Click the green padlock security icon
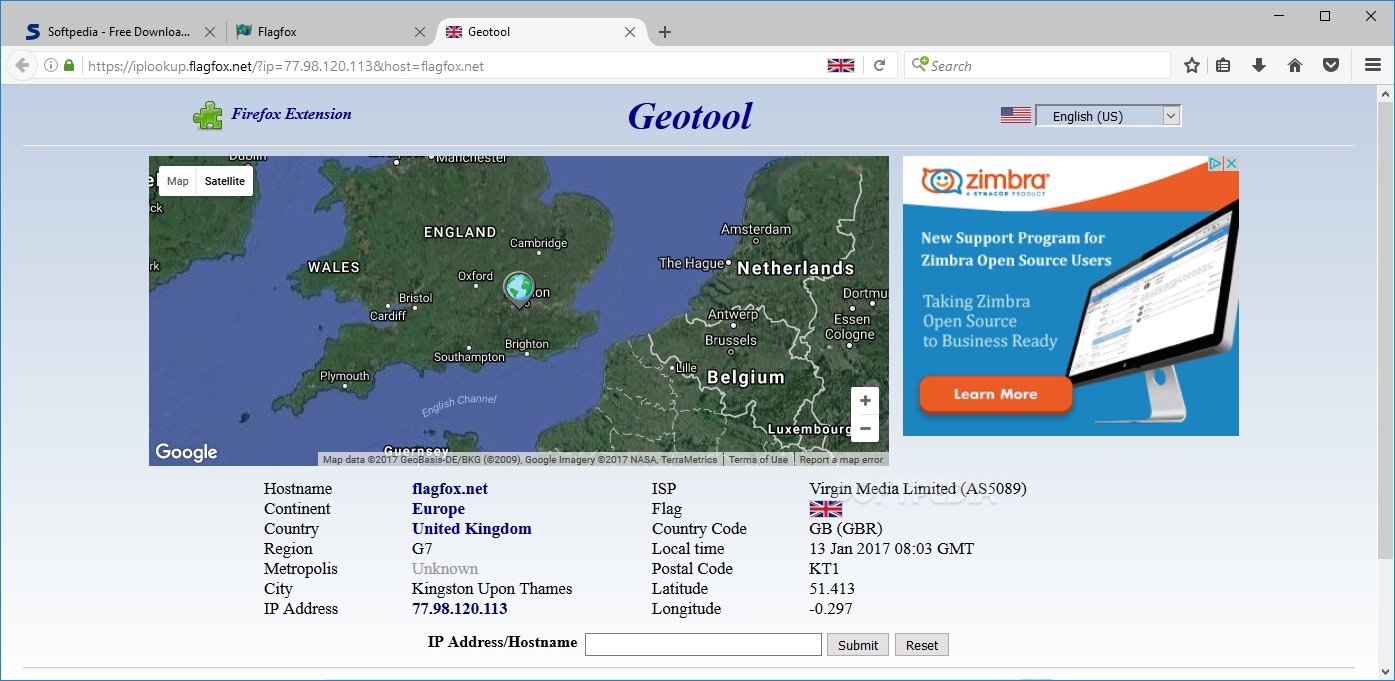Screen dimensions: 1395x681 [x=69, y=65]
